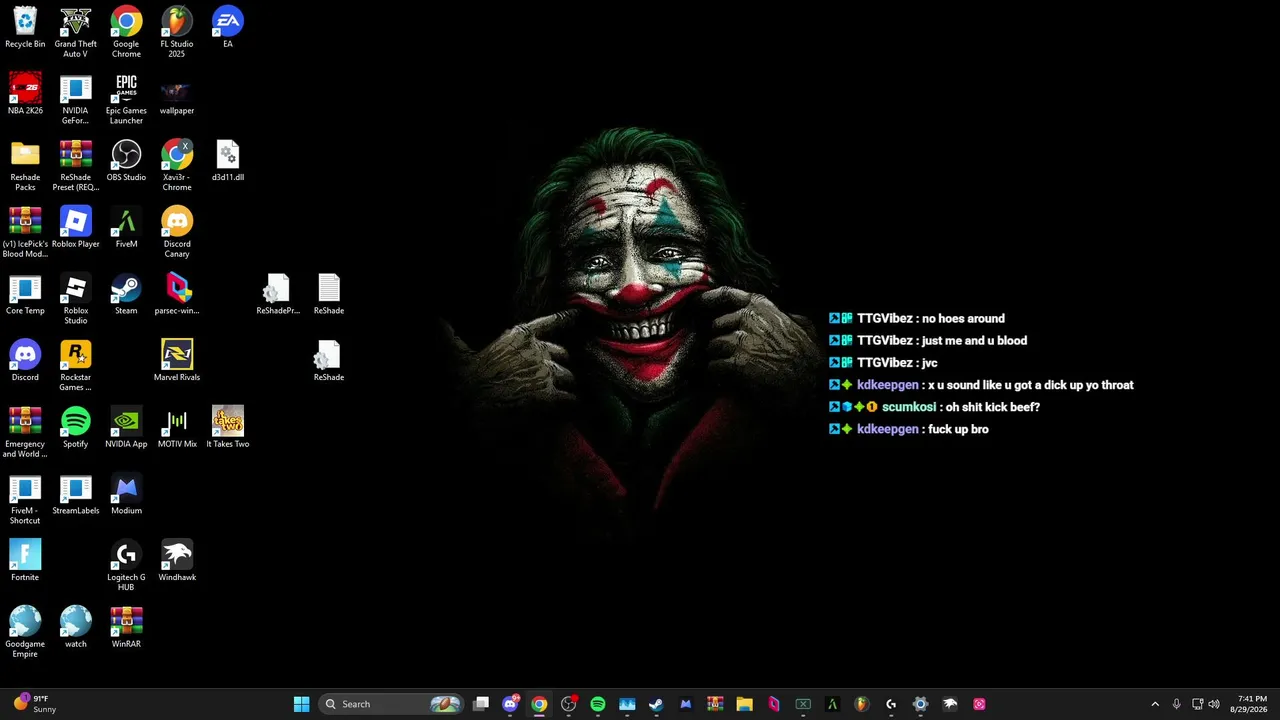Open Epic Games Launcher desktop icon

(x=126, y=99)
